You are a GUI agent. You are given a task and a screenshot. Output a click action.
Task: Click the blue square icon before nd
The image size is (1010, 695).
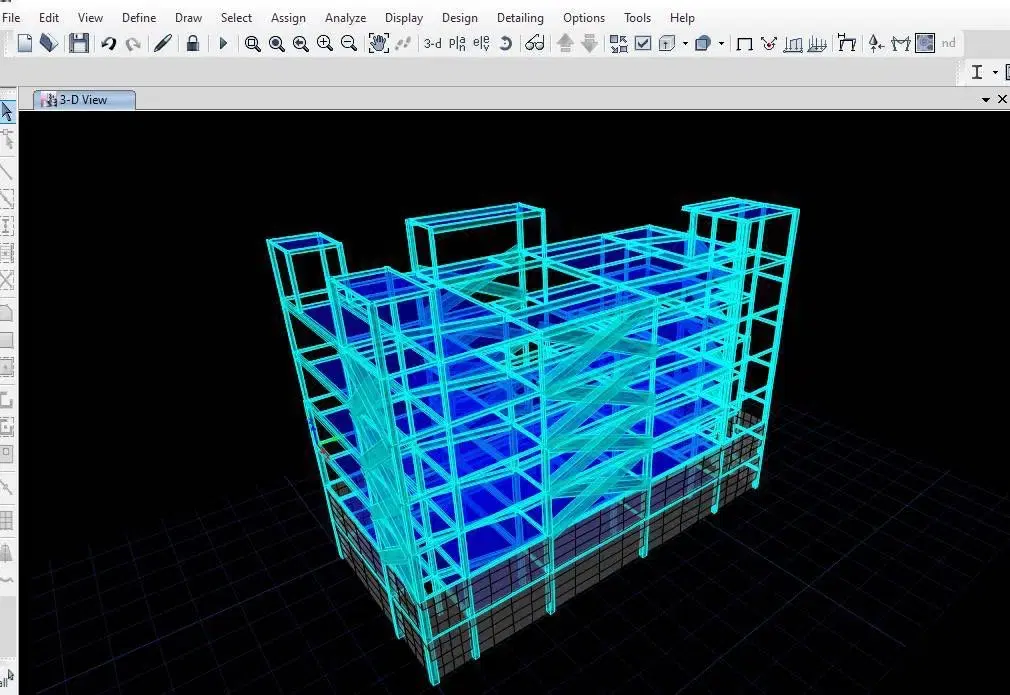coord(925,43)
